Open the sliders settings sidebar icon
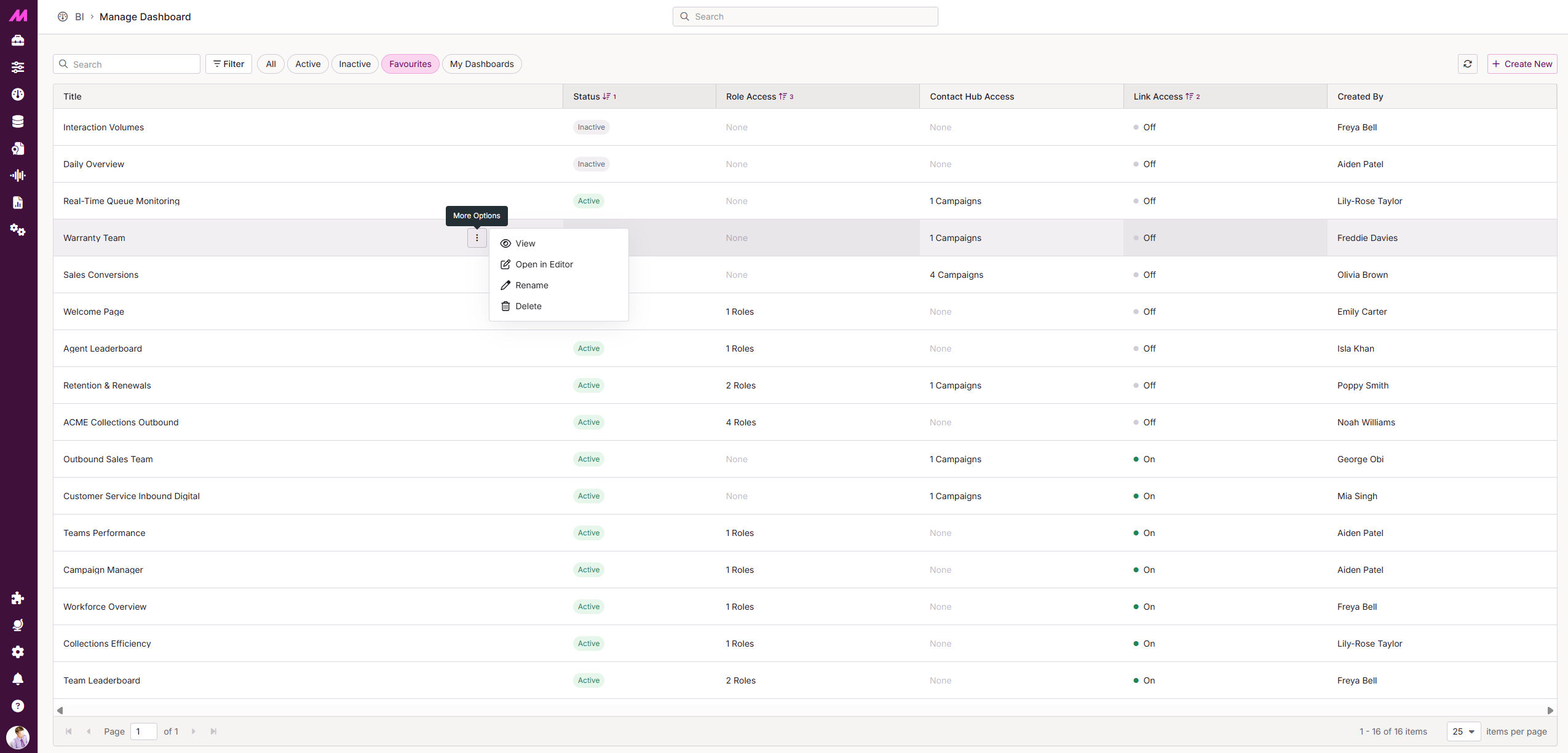Screen dimensions: 1568x753 coord(18,68)
